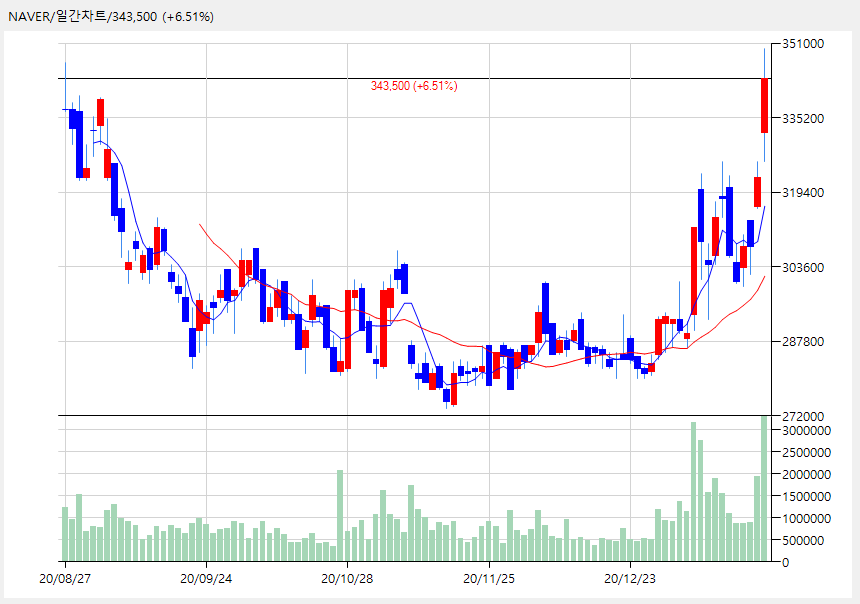Click the 2000000 volume axis label

(806, 475)
